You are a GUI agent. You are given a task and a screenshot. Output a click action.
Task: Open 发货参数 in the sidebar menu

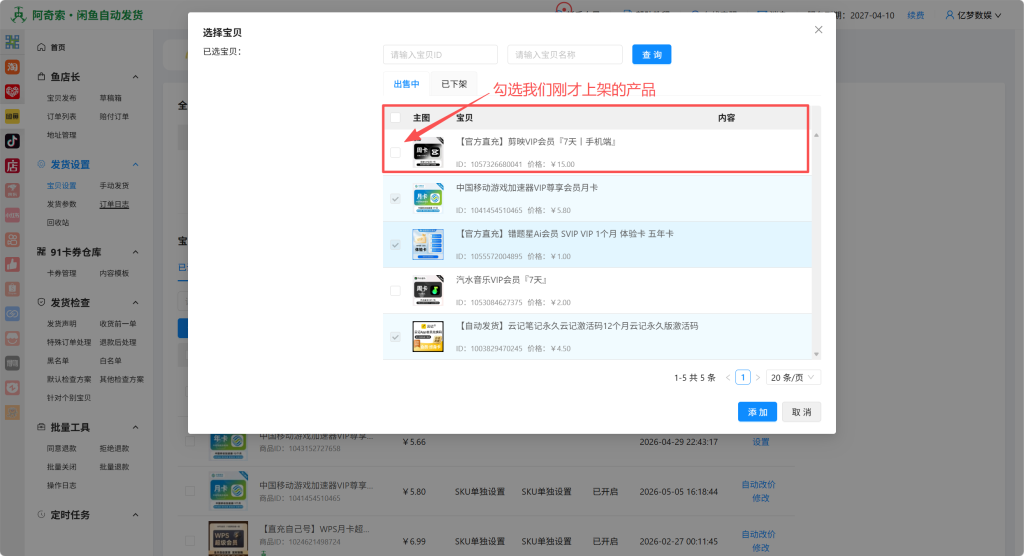[61, 204]
